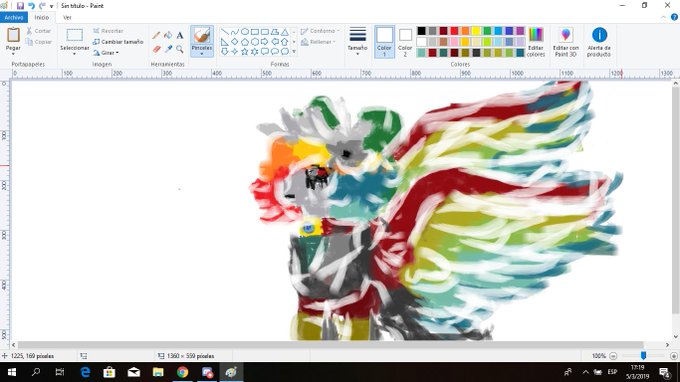Open Alerta de producto
This screenshot has height=382, width=680.
click(599, 42)
